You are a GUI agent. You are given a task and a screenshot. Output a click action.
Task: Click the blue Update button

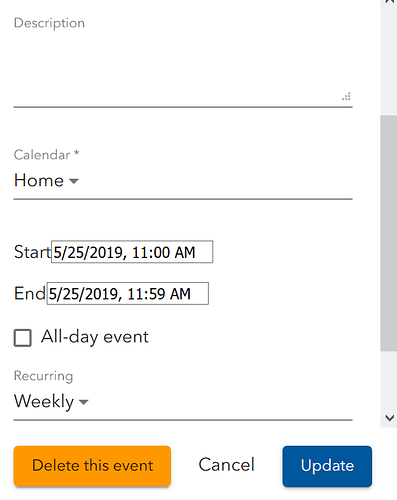point(327,466)
